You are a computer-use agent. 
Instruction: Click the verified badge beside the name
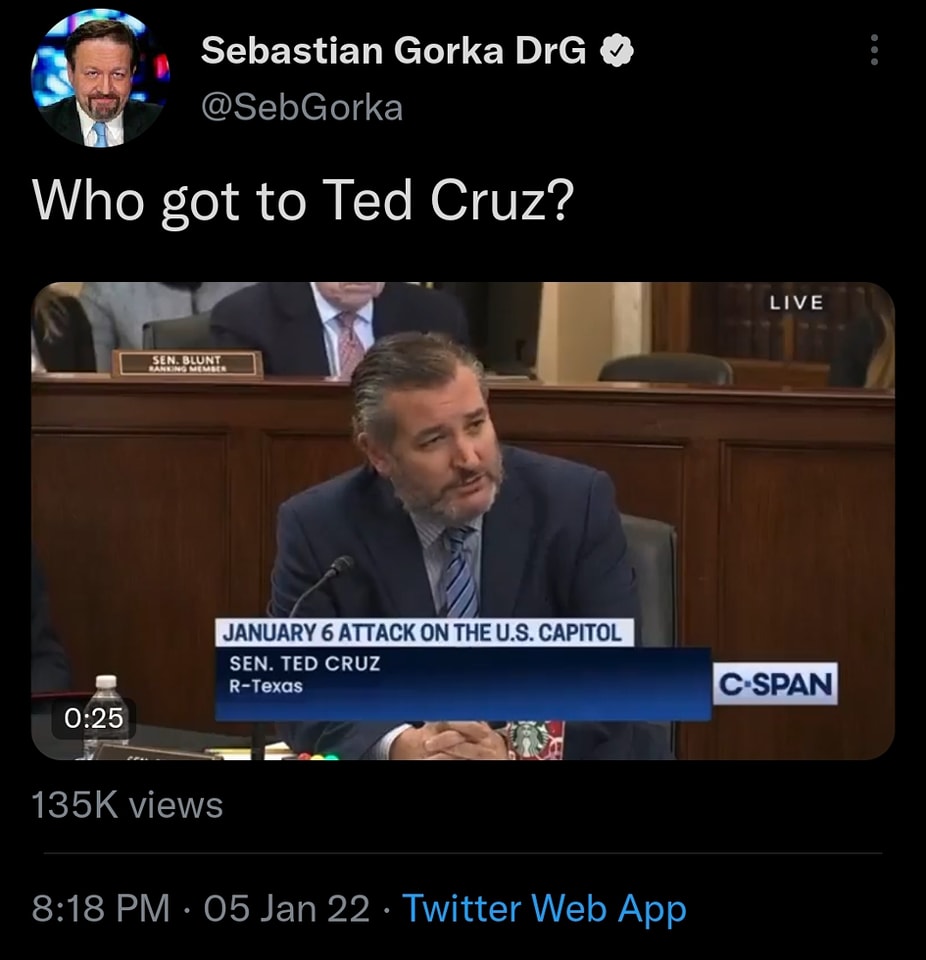[615, 50]
